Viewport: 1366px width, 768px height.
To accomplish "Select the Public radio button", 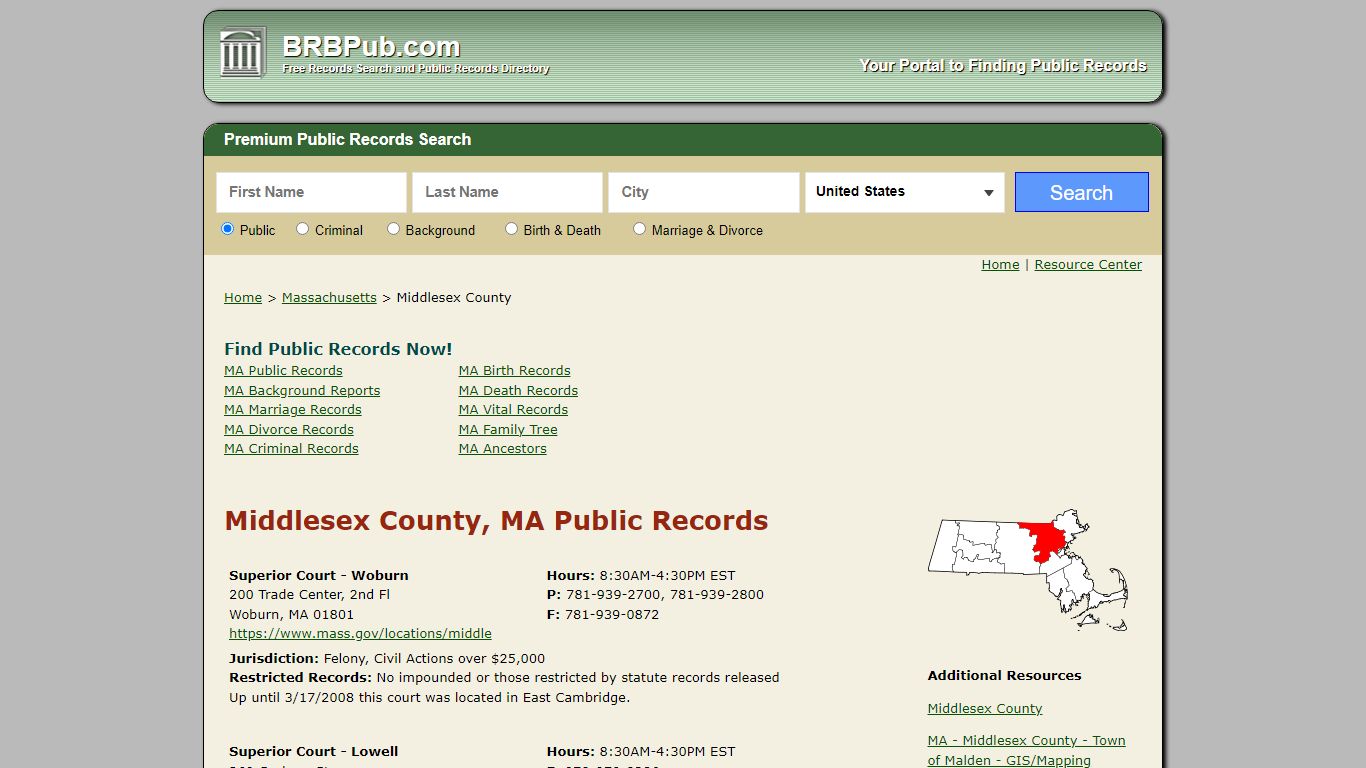I will pos(227,229).
